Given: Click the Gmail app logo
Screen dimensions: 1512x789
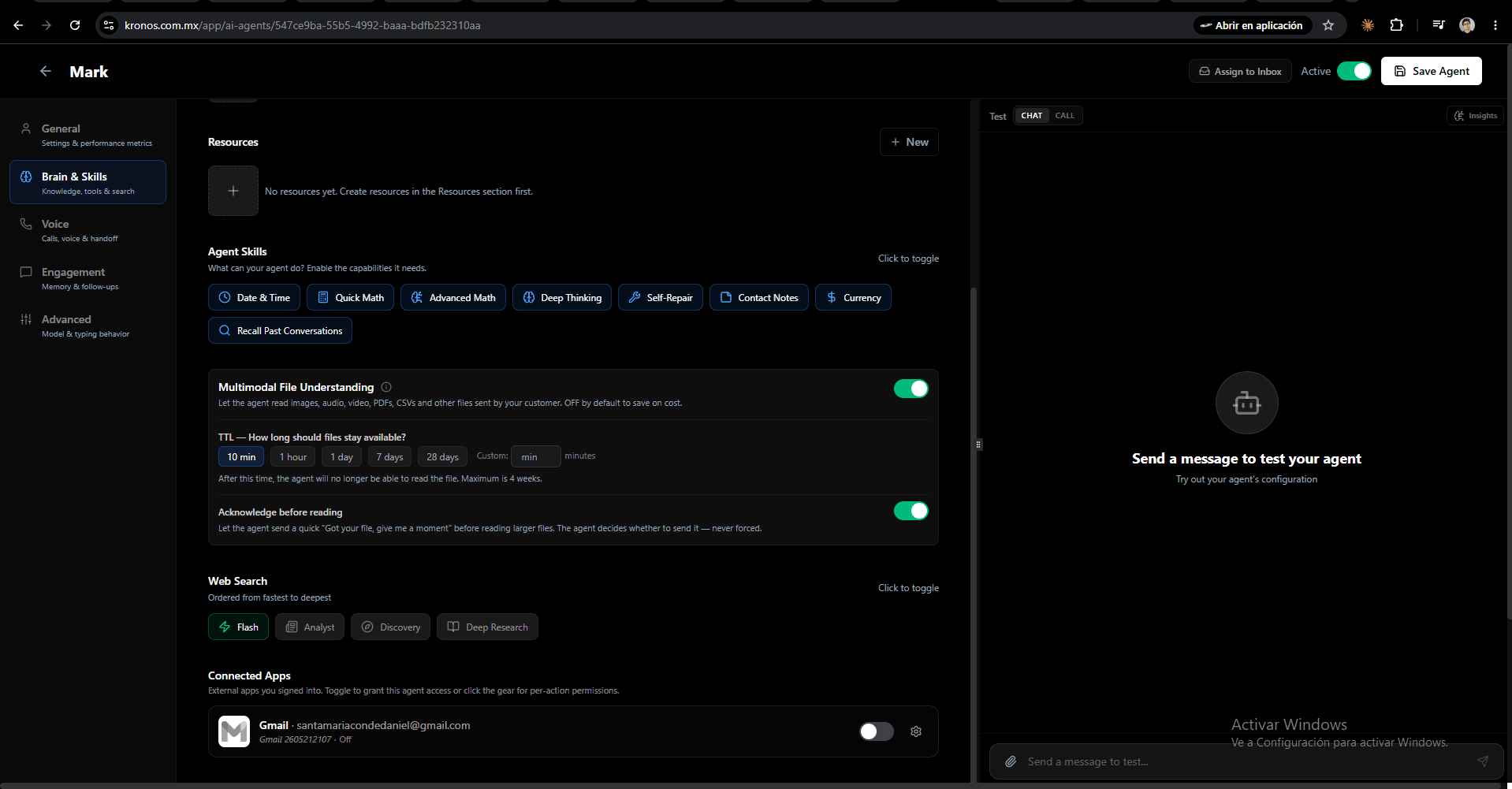Looking at the screenshot, I should [234, 731].
